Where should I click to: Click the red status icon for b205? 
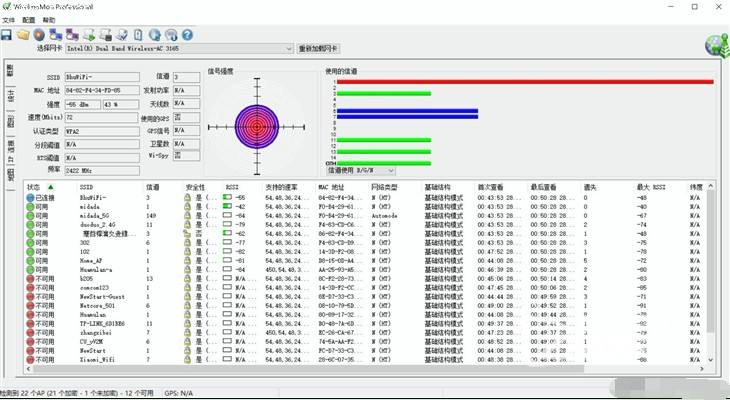click(30, 279)
